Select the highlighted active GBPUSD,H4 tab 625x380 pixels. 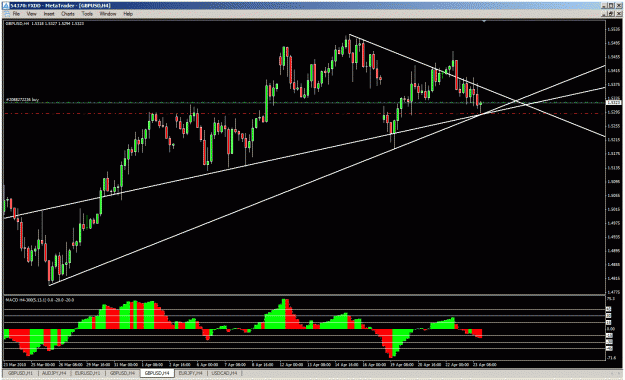click(157, 373)
